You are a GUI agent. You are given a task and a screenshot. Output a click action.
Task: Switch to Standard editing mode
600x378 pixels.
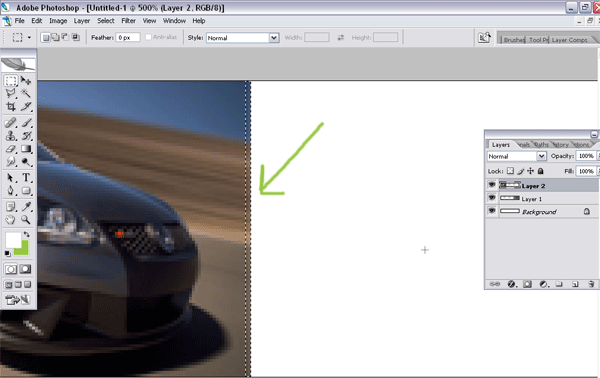(x=11, y=269)
